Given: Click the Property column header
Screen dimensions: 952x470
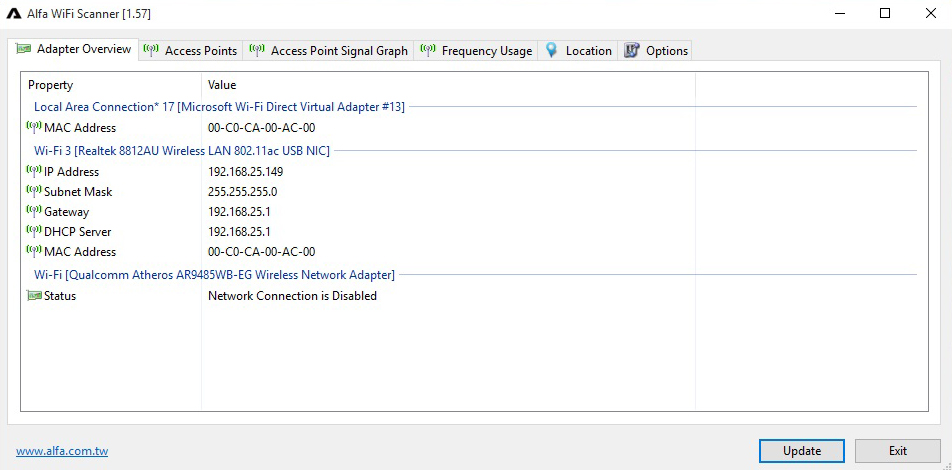Looking at the screenshot, I should click(x=51, y=85).
